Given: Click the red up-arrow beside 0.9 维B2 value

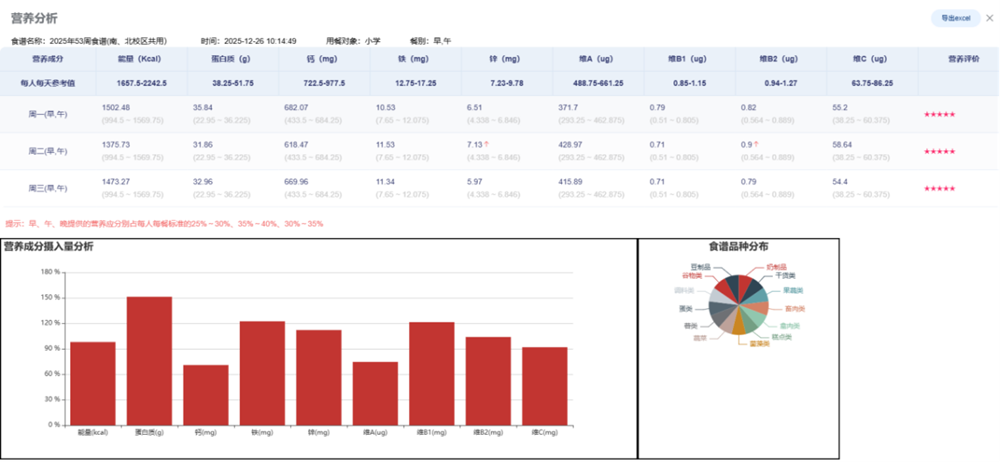Looking at the screenshot, I should 757,144.
